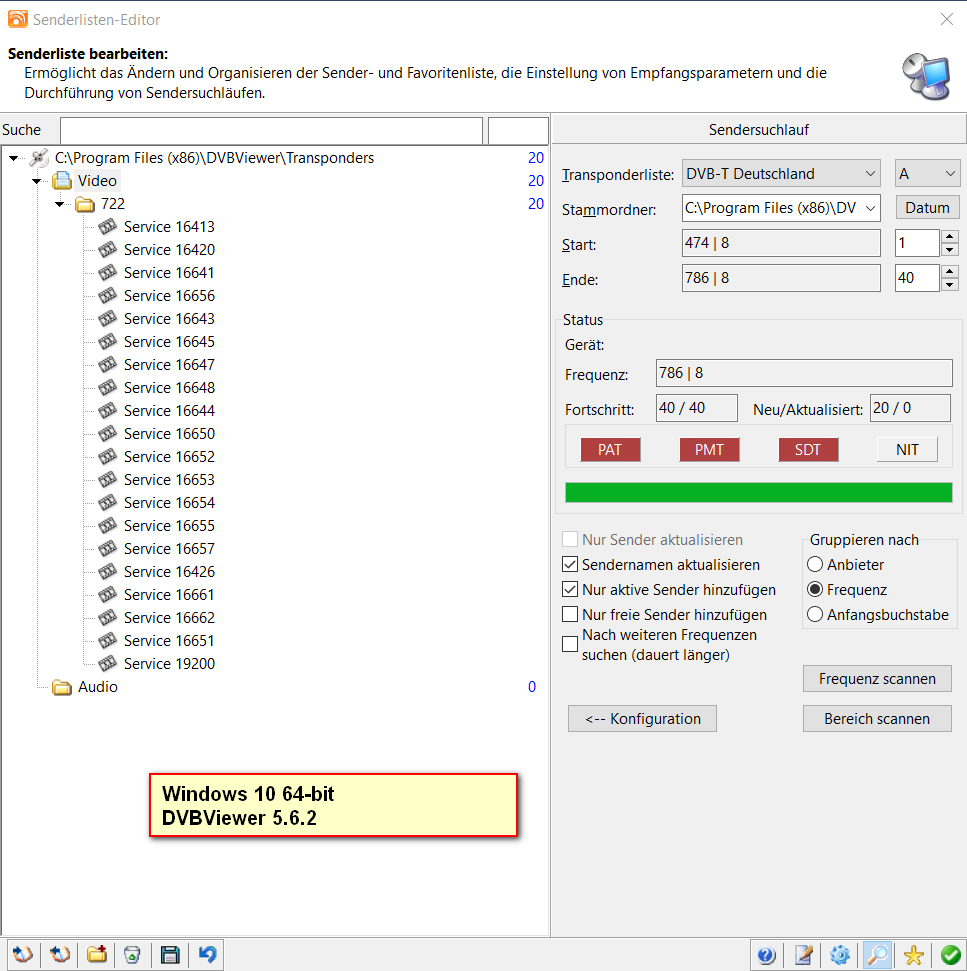
Task: Click the red PMT indicator
Action: [x=709, y=450]
